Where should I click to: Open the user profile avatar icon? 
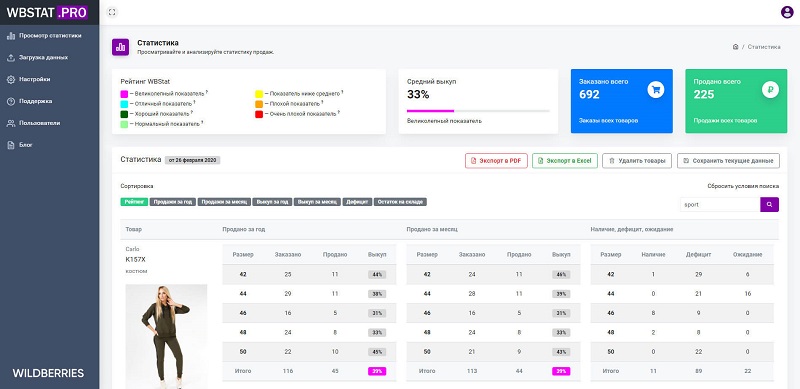pos(787,12)
